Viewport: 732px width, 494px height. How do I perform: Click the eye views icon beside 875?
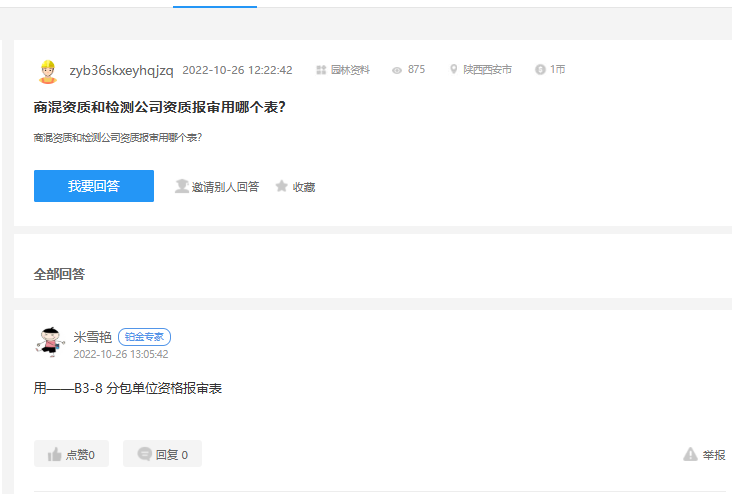(397, 71)
